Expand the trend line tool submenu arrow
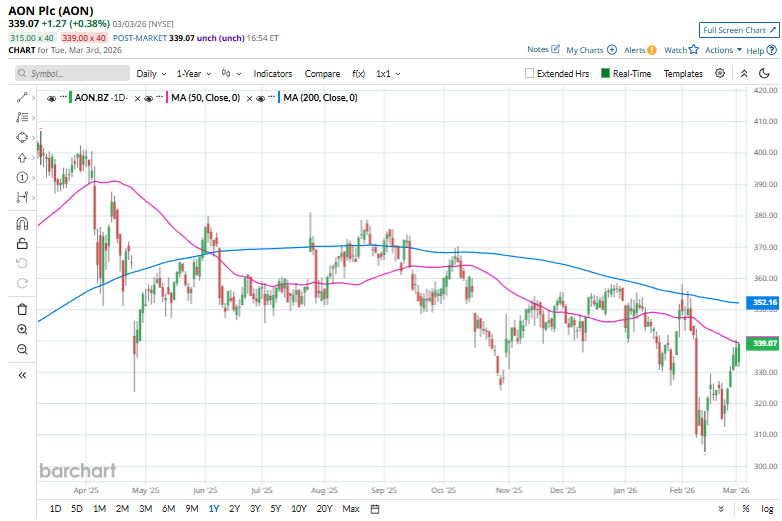This screenshot has height=521, width=782. tap(33, 98)
